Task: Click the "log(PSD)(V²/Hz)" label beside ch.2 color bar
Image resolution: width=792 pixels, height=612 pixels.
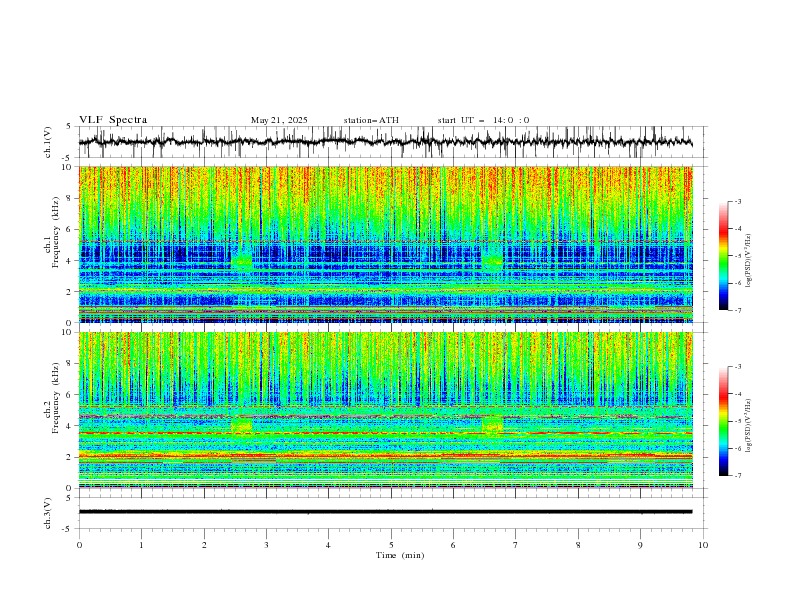Action: [x=749, y=426]
